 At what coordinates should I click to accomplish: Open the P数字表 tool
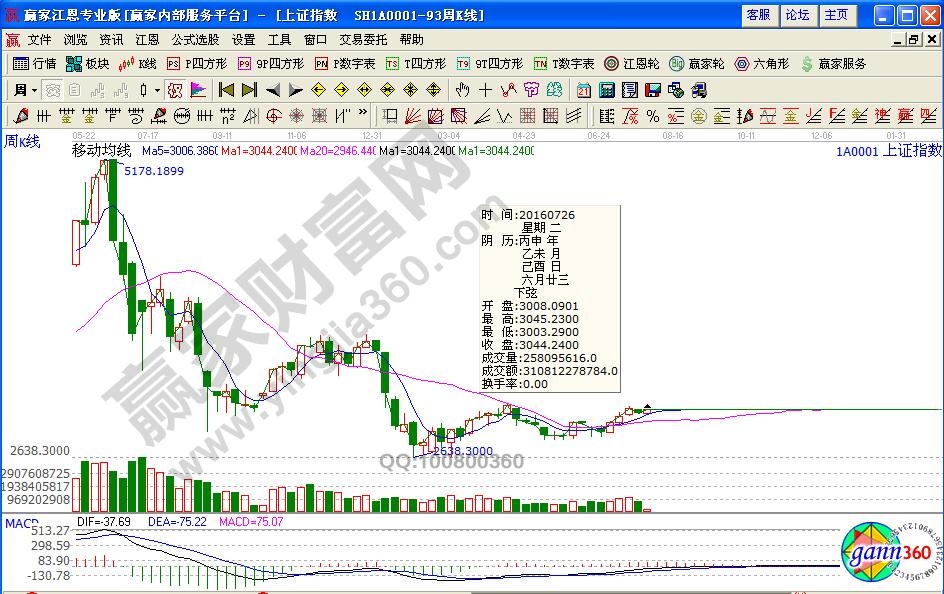click(346, 64)
